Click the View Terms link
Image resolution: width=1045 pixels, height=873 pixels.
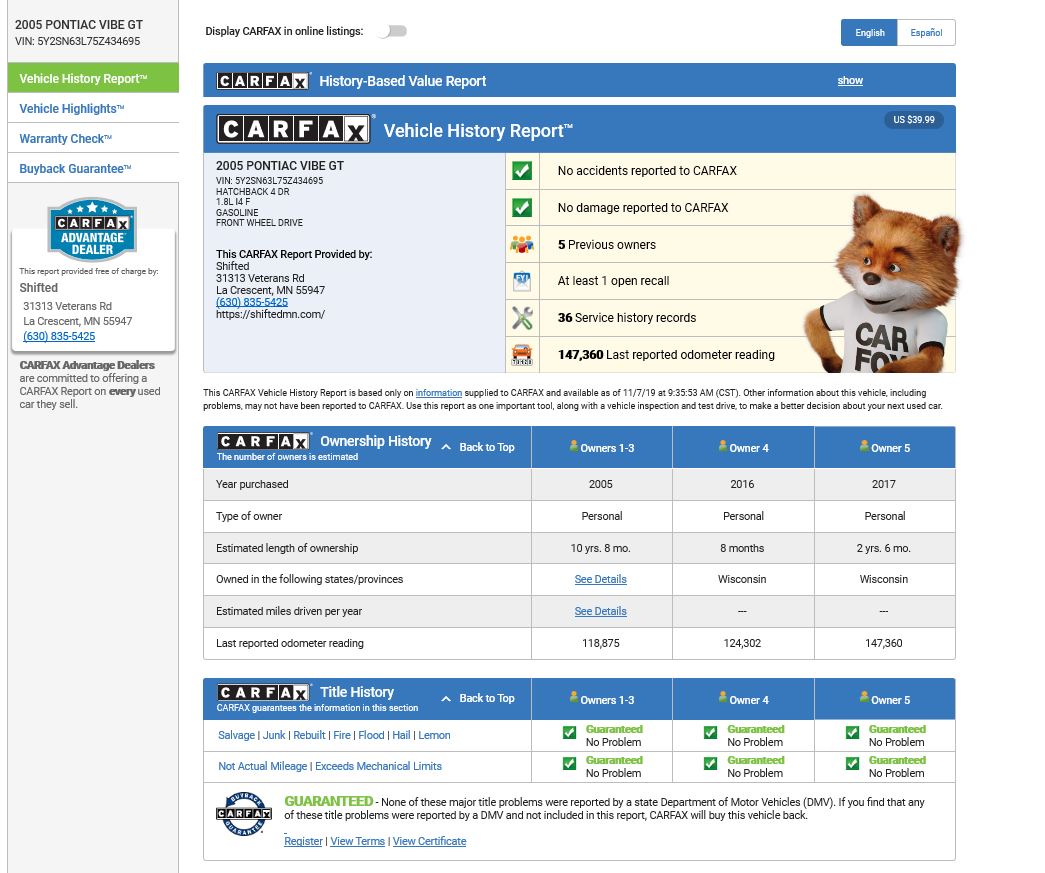point(358,841)
